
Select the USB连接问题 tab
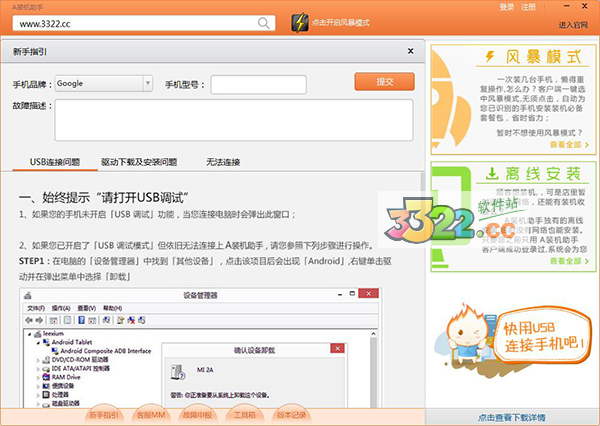coord(55,162)
